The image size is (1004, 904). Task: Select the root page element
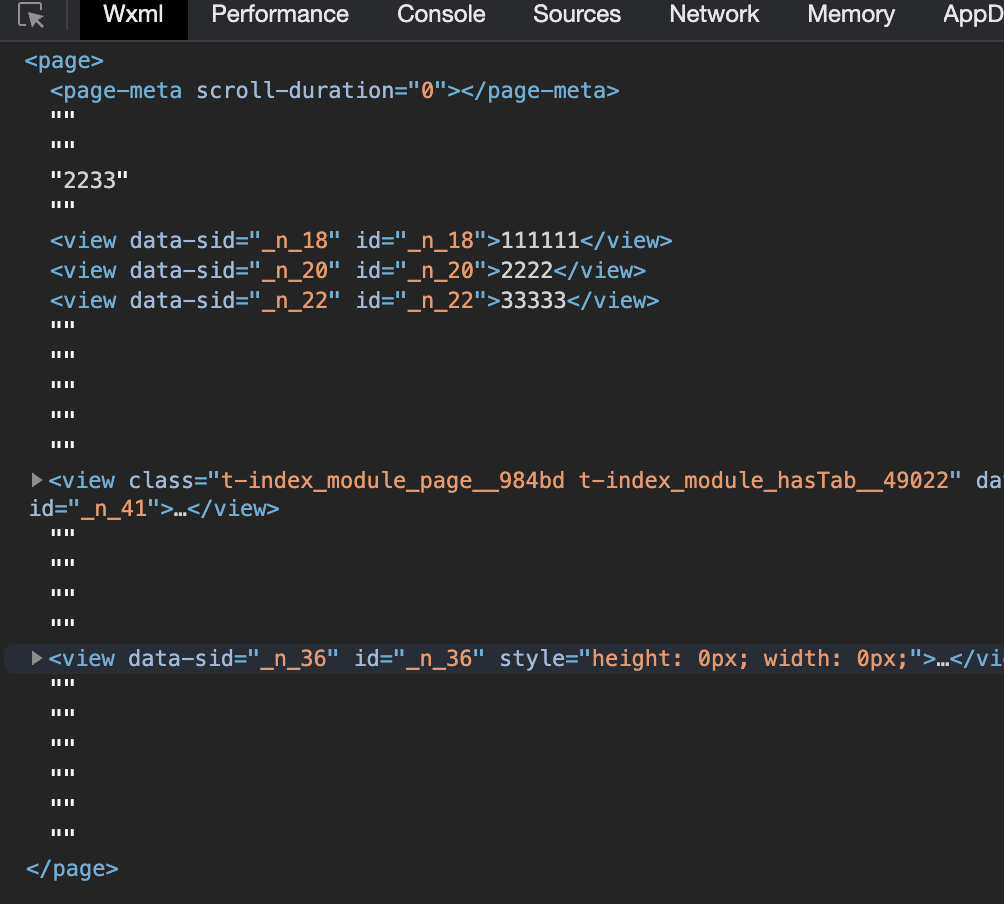(63, 60)
